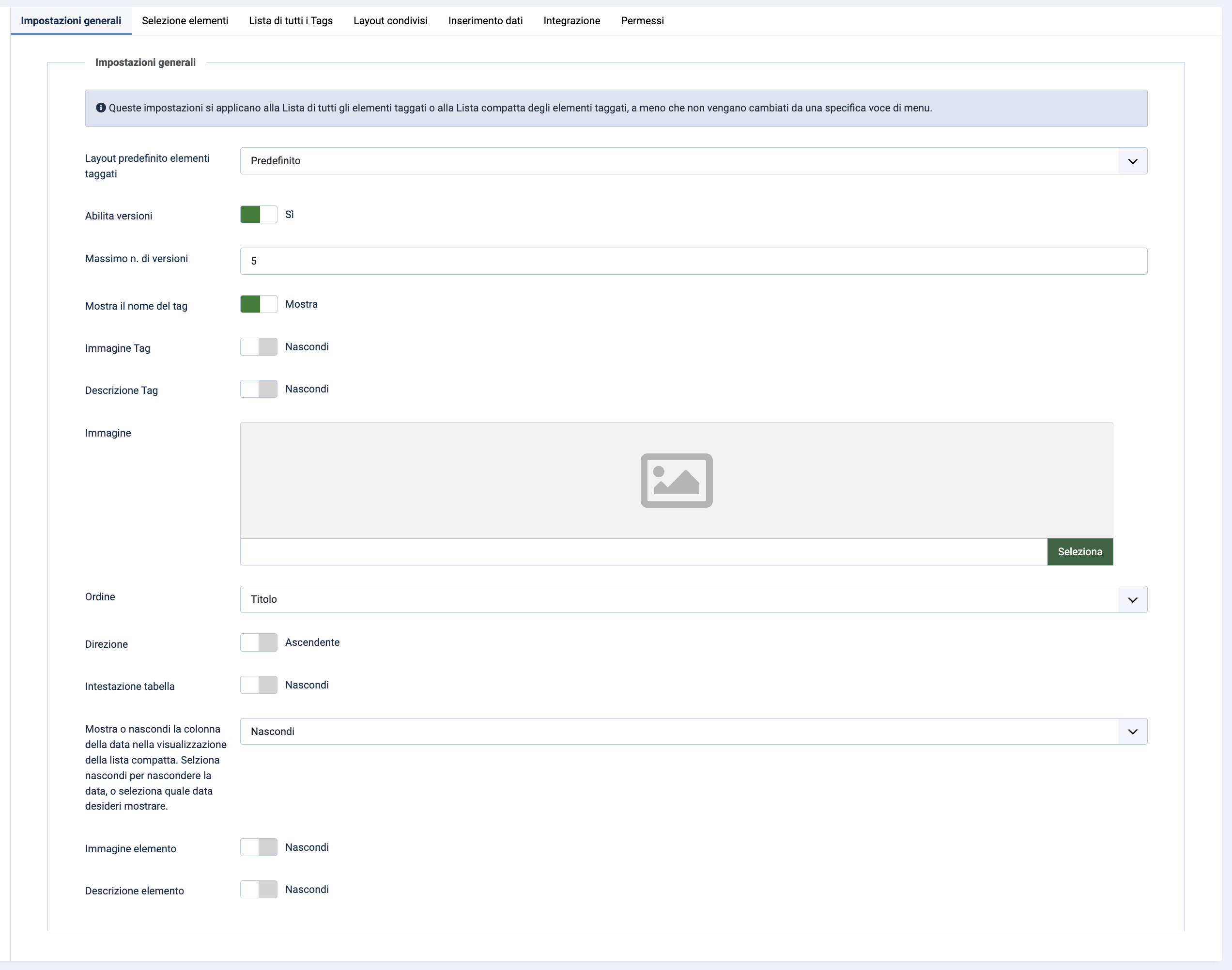Click chevron of date column Nascondi dropdown
This screenshot has height=970, width=1232.
click(1133, 732)
